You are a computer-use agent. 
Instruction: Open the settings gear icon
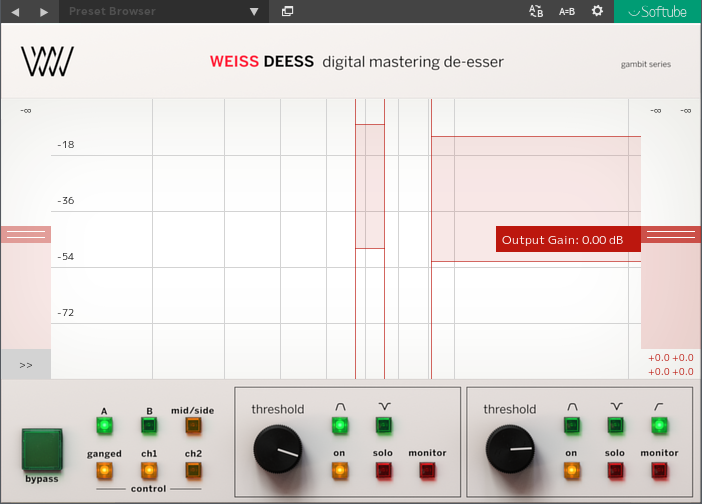tap(597, 11)
